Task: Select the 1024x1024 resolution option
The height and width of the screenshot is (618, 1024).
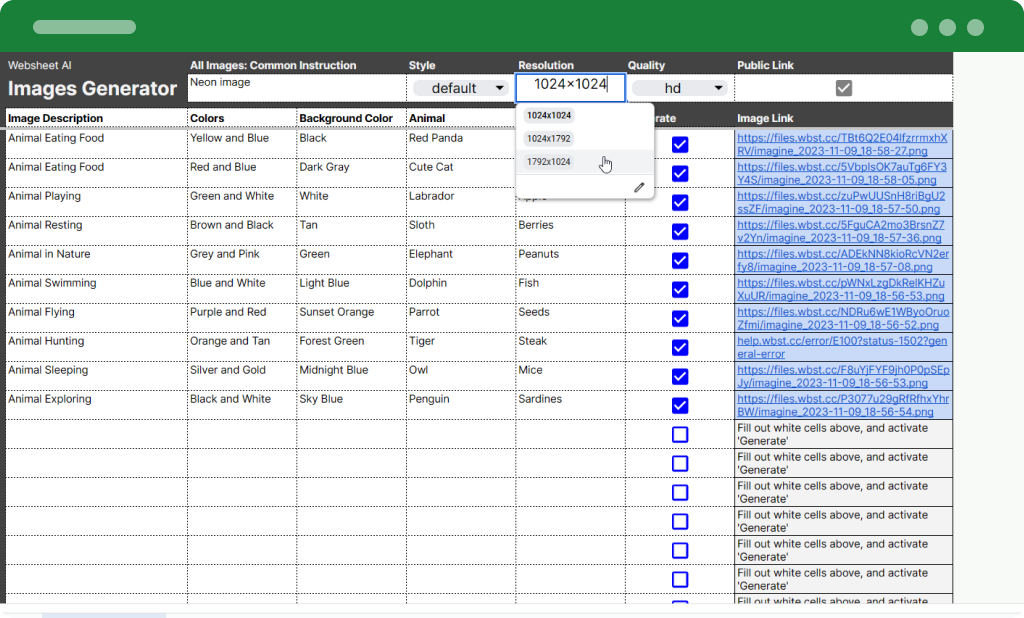Action: tap(549, 116)
